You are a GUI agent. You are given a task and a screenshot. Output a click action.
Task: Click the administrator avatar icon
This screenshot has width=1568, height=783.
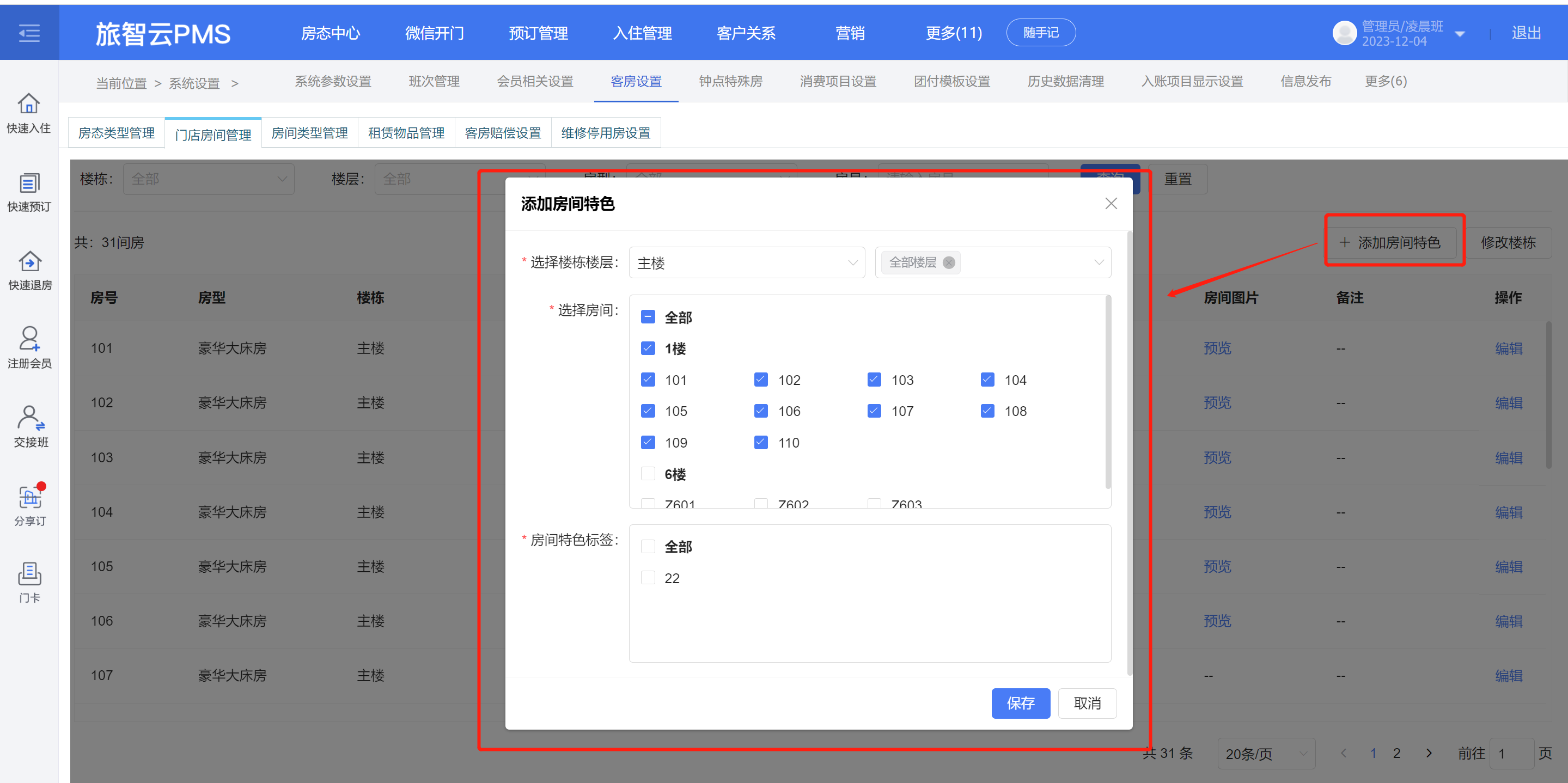click(x=1344, y=33)
